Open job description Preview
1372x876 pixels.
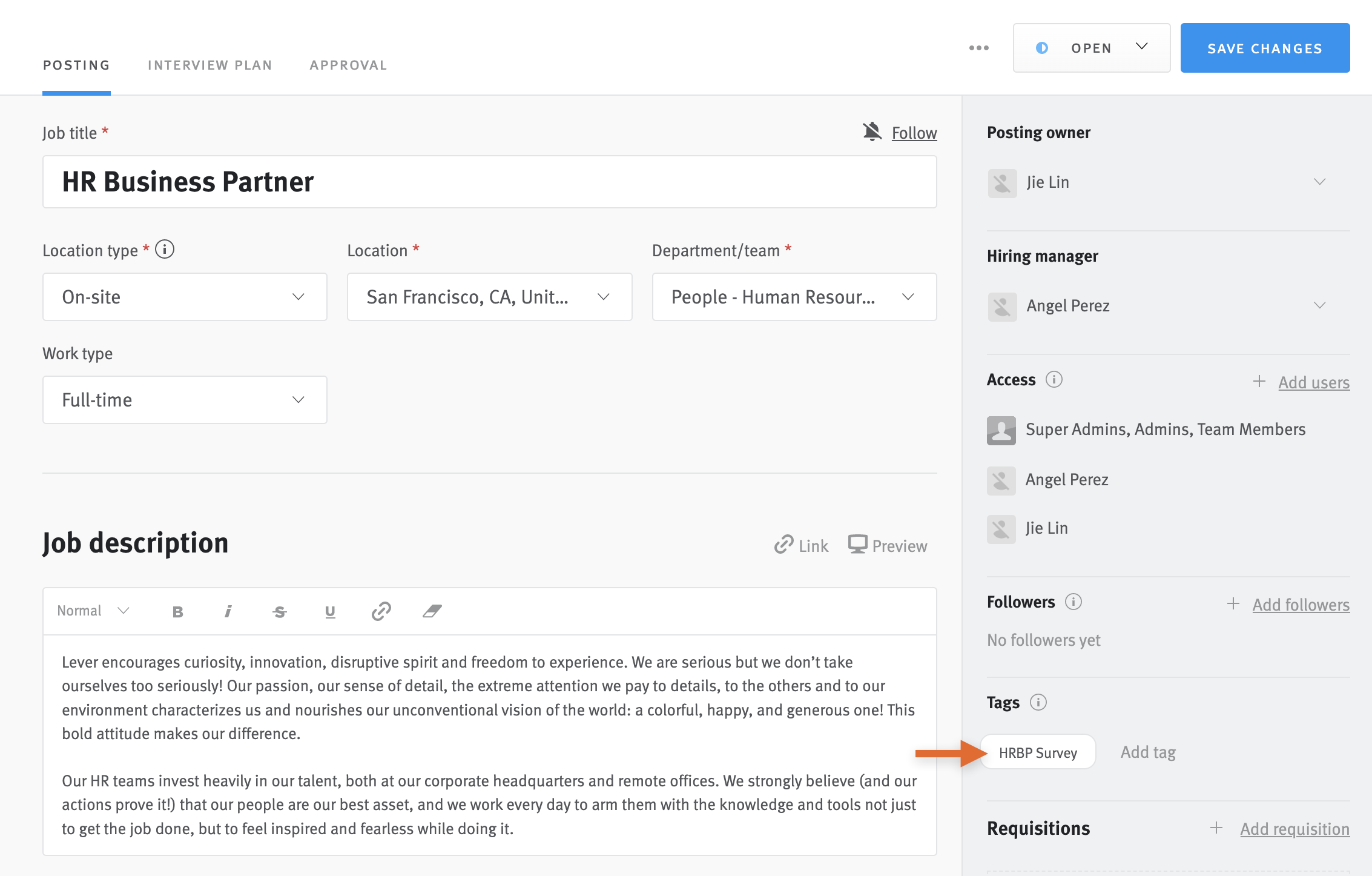click(887, 545)
